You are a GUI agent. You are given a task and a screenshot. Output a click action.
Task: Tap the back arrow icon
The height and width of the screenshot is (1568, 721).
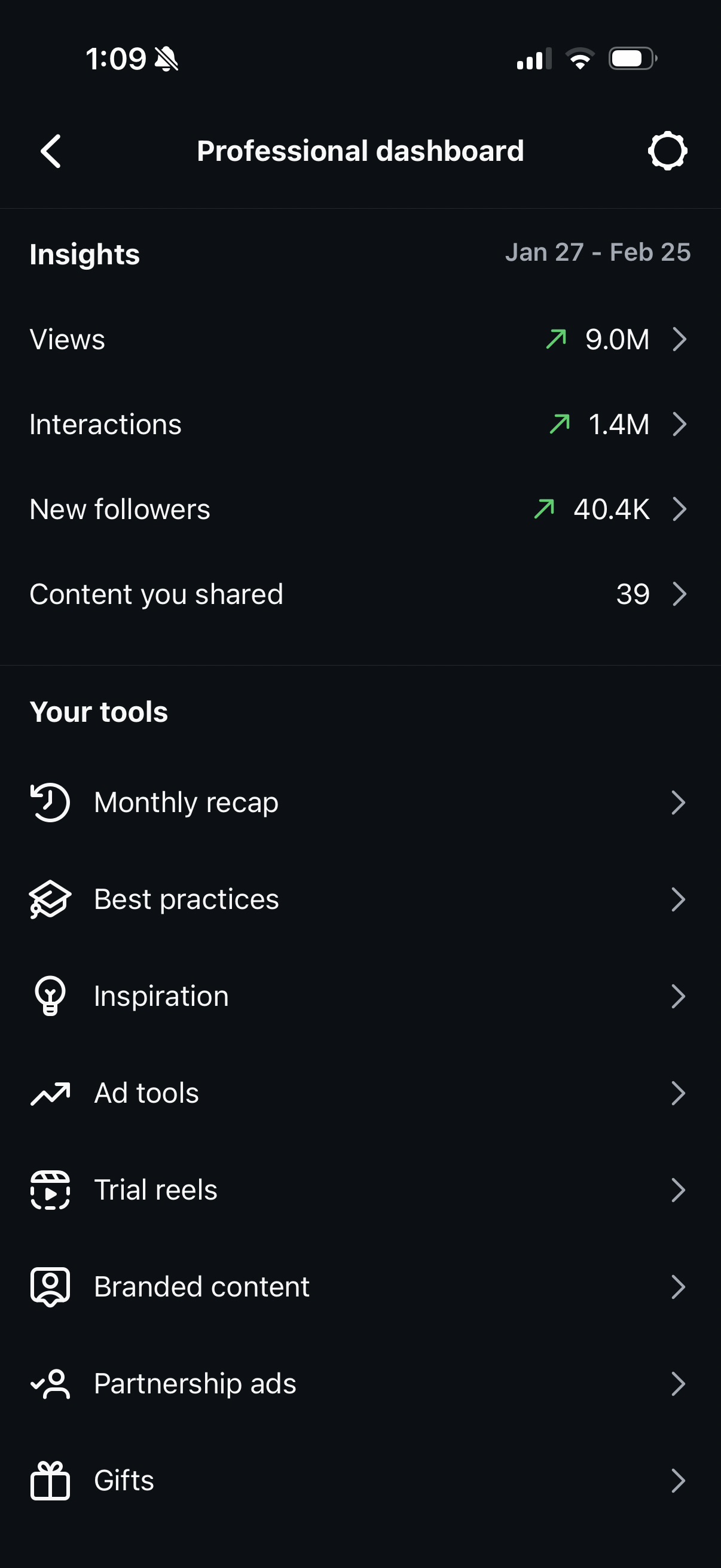click(x=51, y=151)
